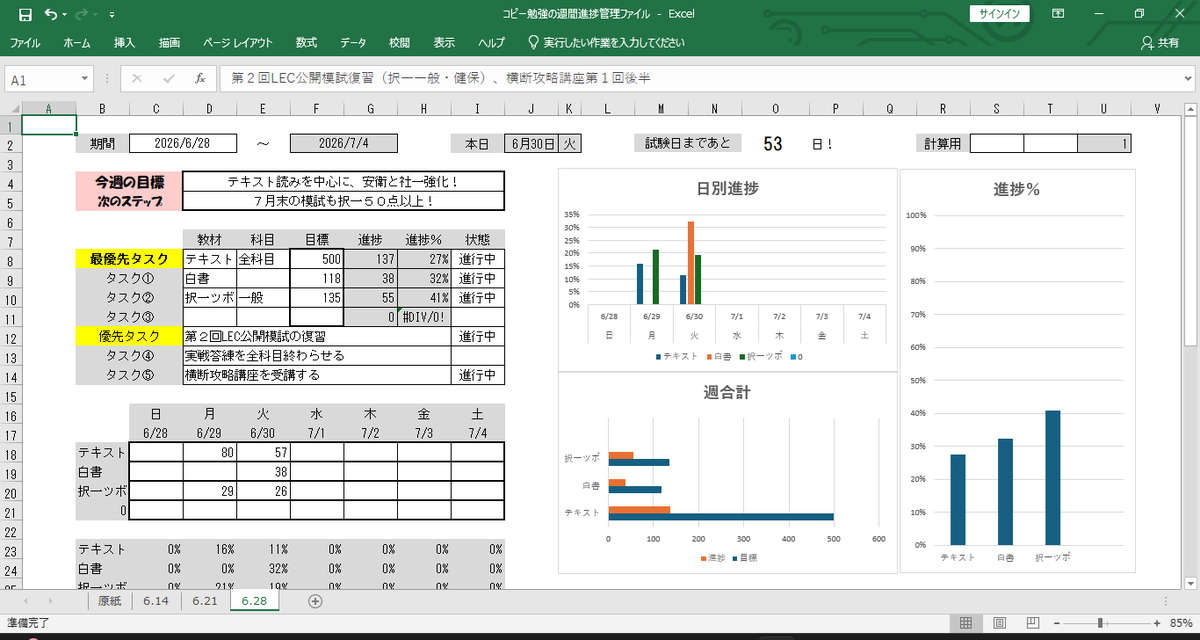The height and width of the screenshot is (640, 1200).
Task: Open the ページ レイアウト tab
Action: [x=237, y=43]
